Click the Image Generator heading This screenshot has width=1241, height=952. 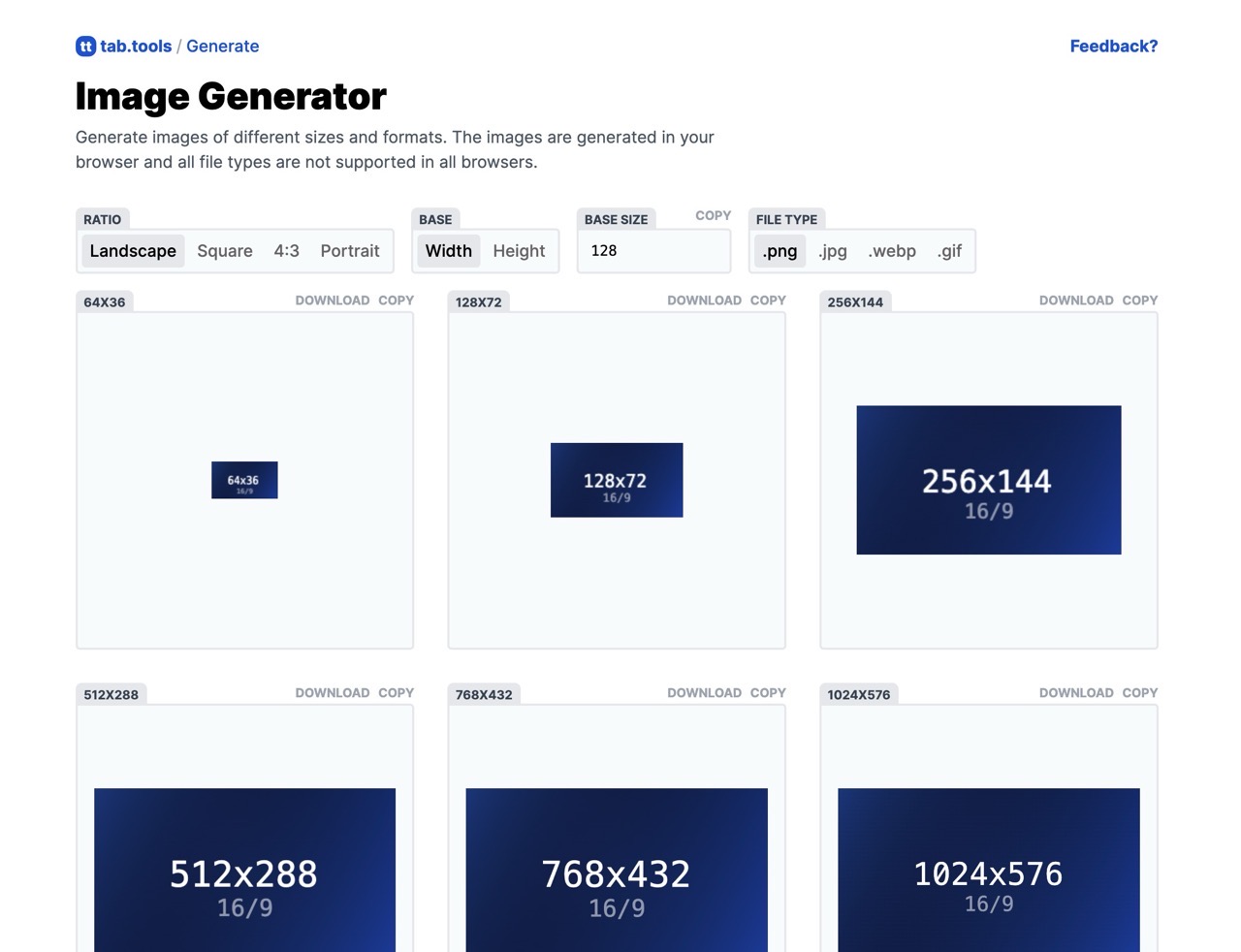click(231, 96)
